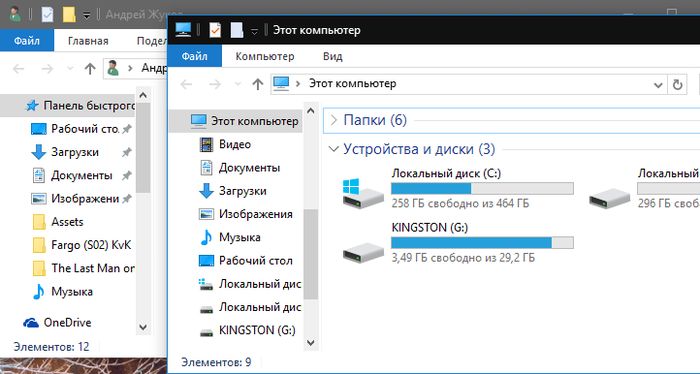Screen dimensions: 700x374
Task: Open address bar history dropdown
Action: coord(658,84)
